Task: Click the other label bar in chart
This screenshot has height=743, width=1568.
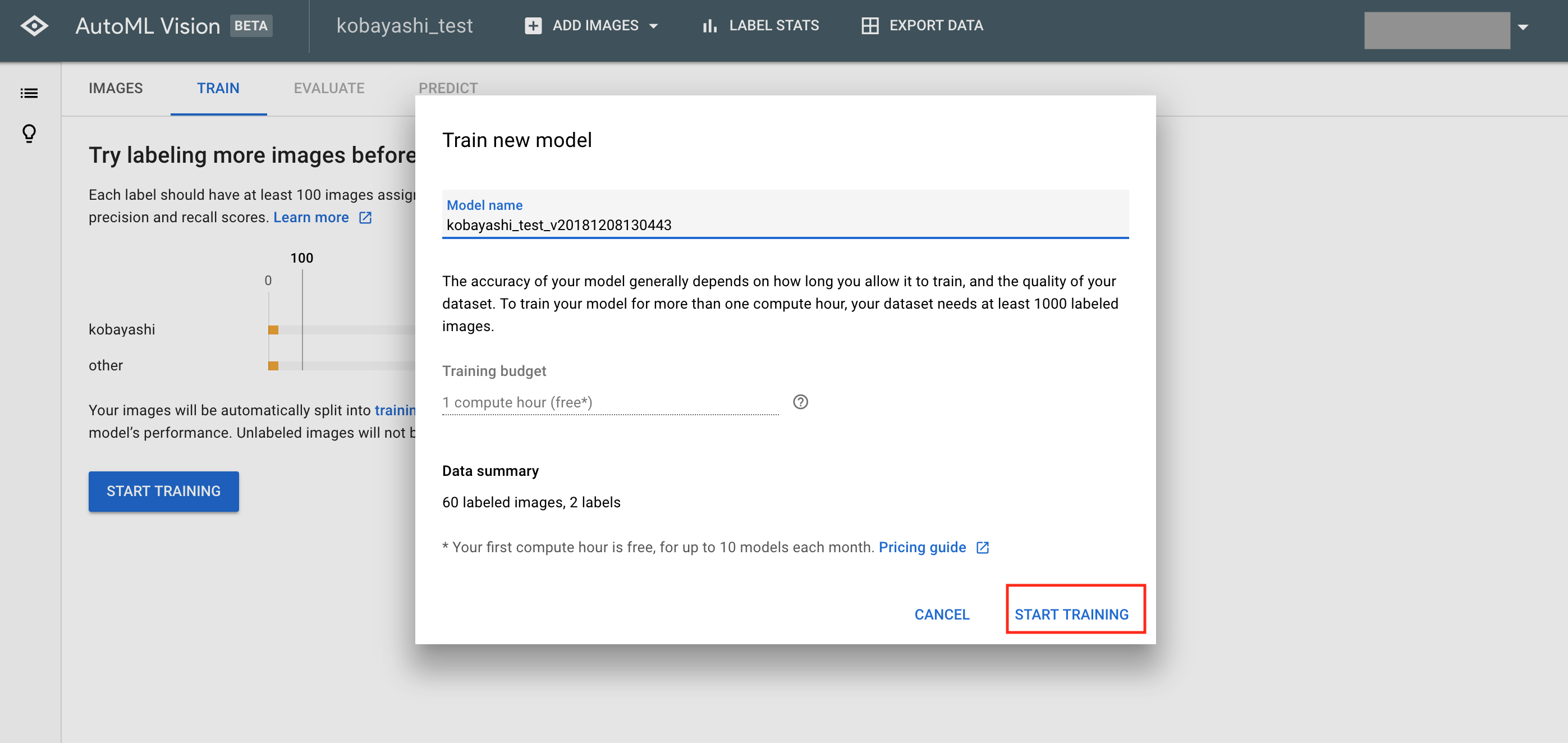Action: click(x=273, y=365)
